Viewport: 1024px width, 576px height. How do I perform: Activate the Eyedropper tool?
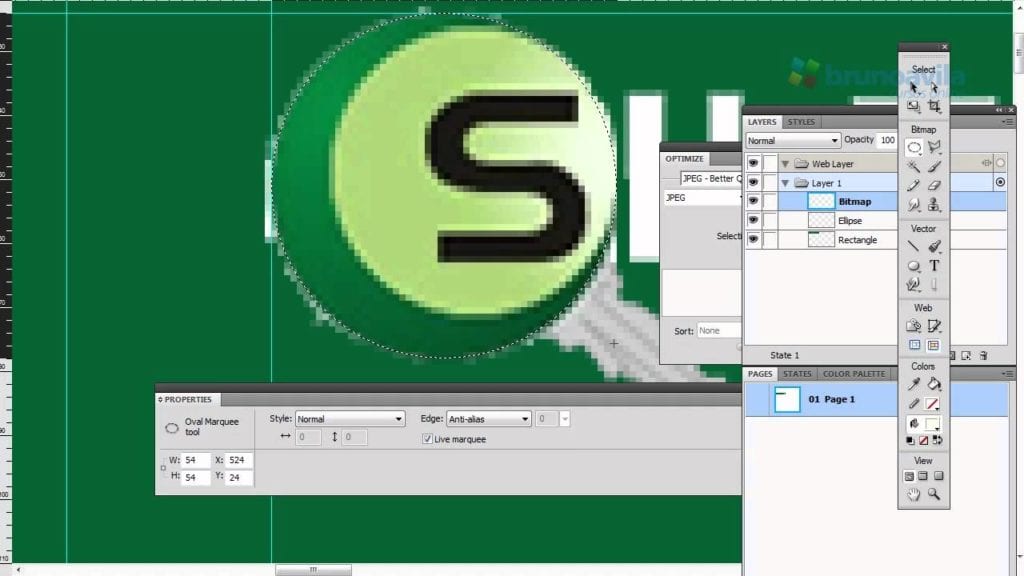click(x=913, y=384)
